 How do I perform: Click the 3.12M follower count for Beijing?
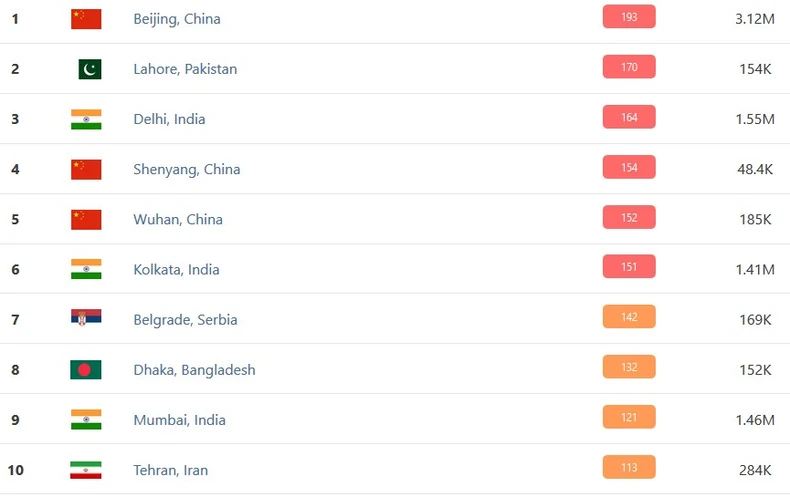click(754, 19)
